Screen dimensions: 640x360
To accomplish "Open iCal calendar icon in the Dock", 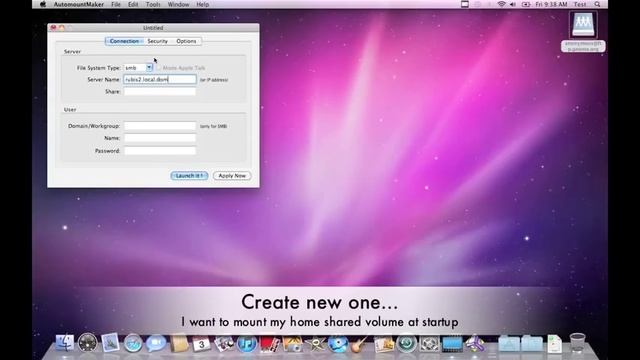I will point(201,344).
